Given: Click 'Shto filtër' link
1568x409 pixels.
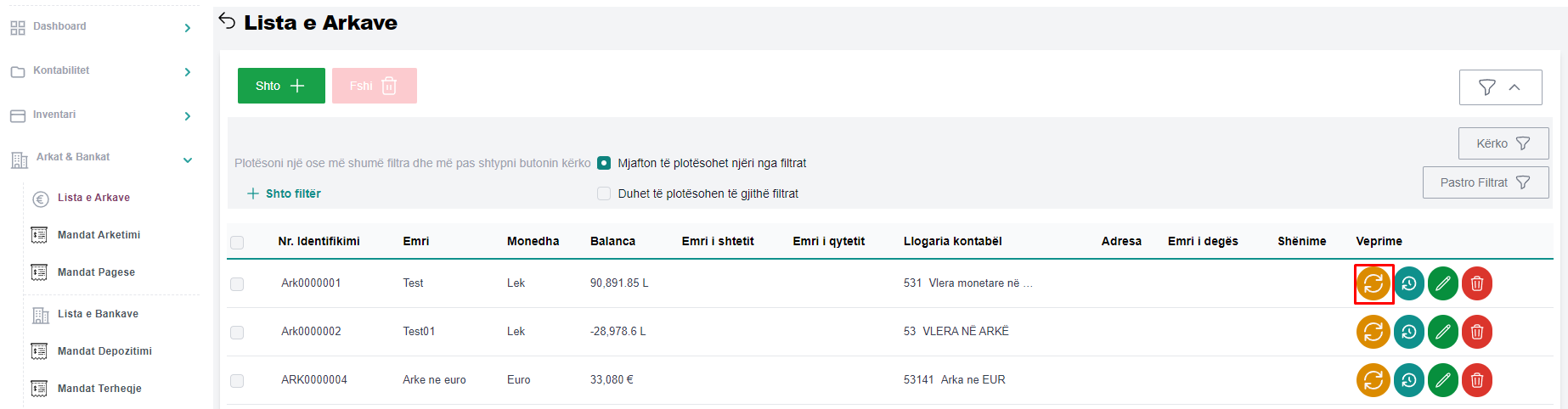Looking at the screenshot, I should [x=284, y=193].
